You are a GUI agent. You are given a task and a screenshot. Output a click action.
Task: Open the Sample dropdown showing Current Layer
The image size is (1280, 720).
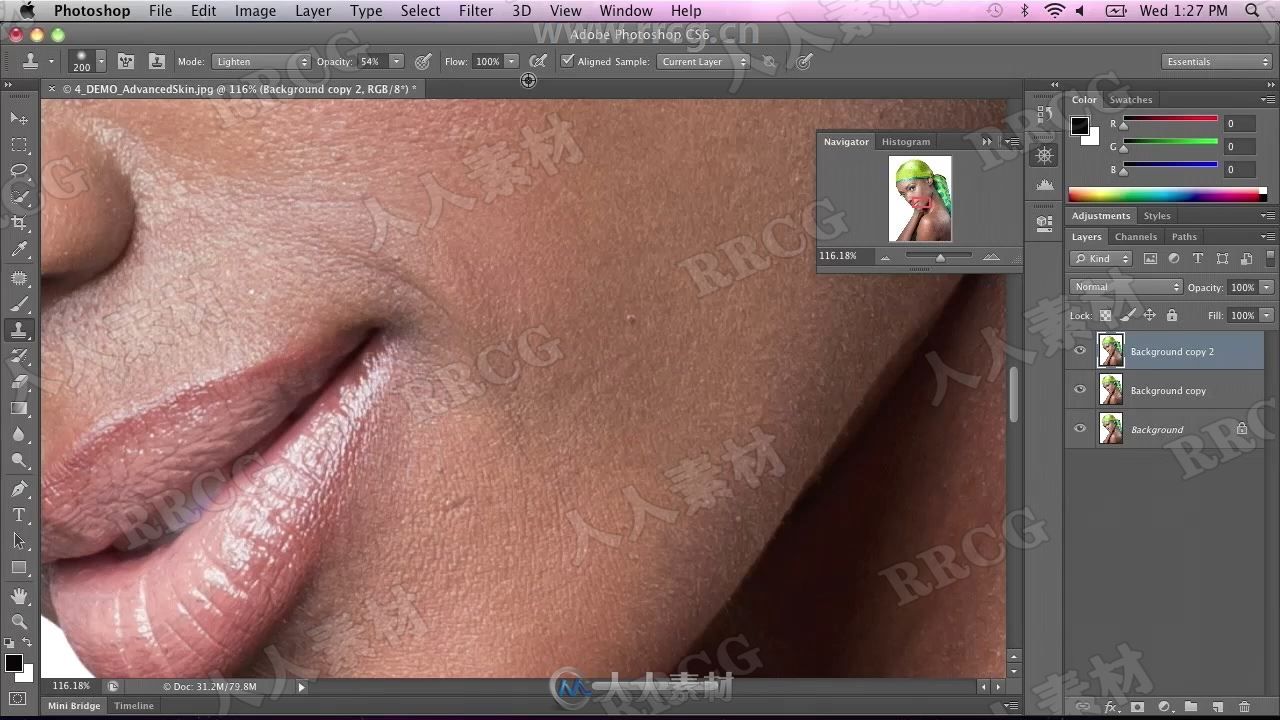pos(703,62)
